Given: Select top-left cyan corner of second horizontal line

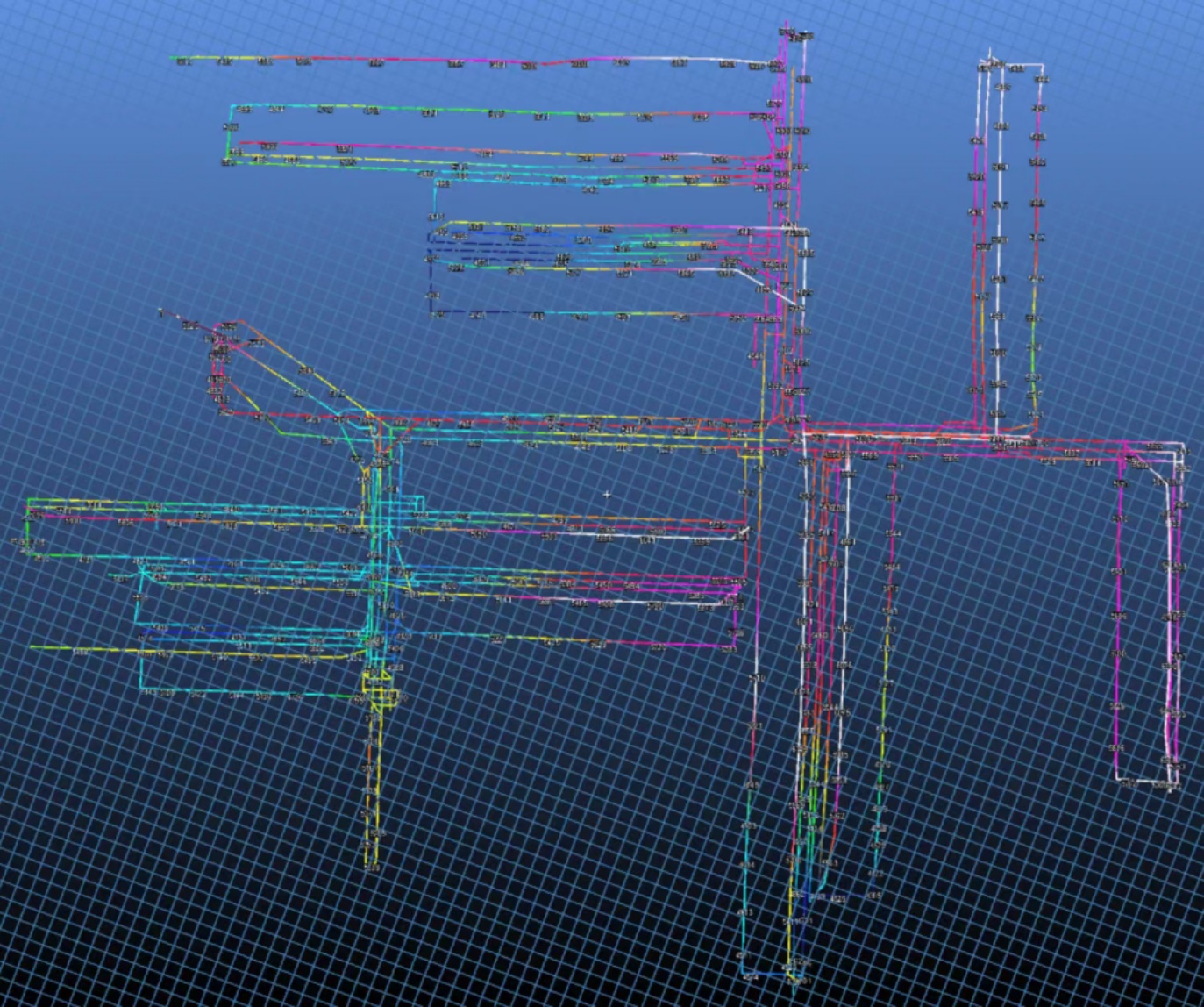Looking at the screenshot, I should coord(232,108).
